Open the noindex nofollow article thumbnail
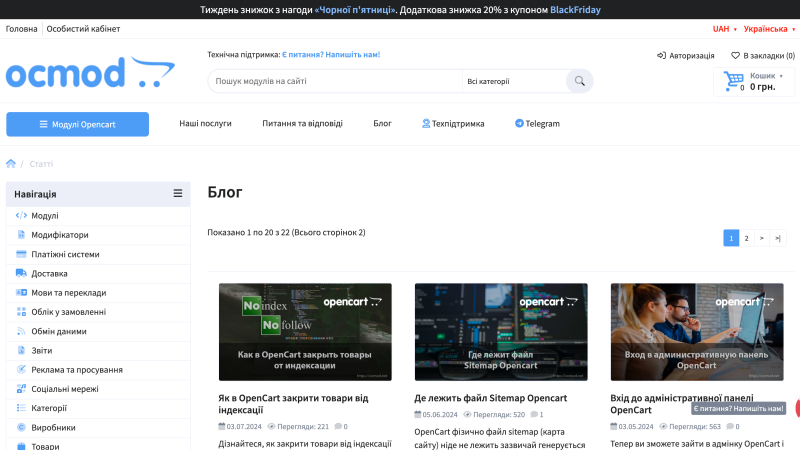800x450 pixels. (305, 332)
